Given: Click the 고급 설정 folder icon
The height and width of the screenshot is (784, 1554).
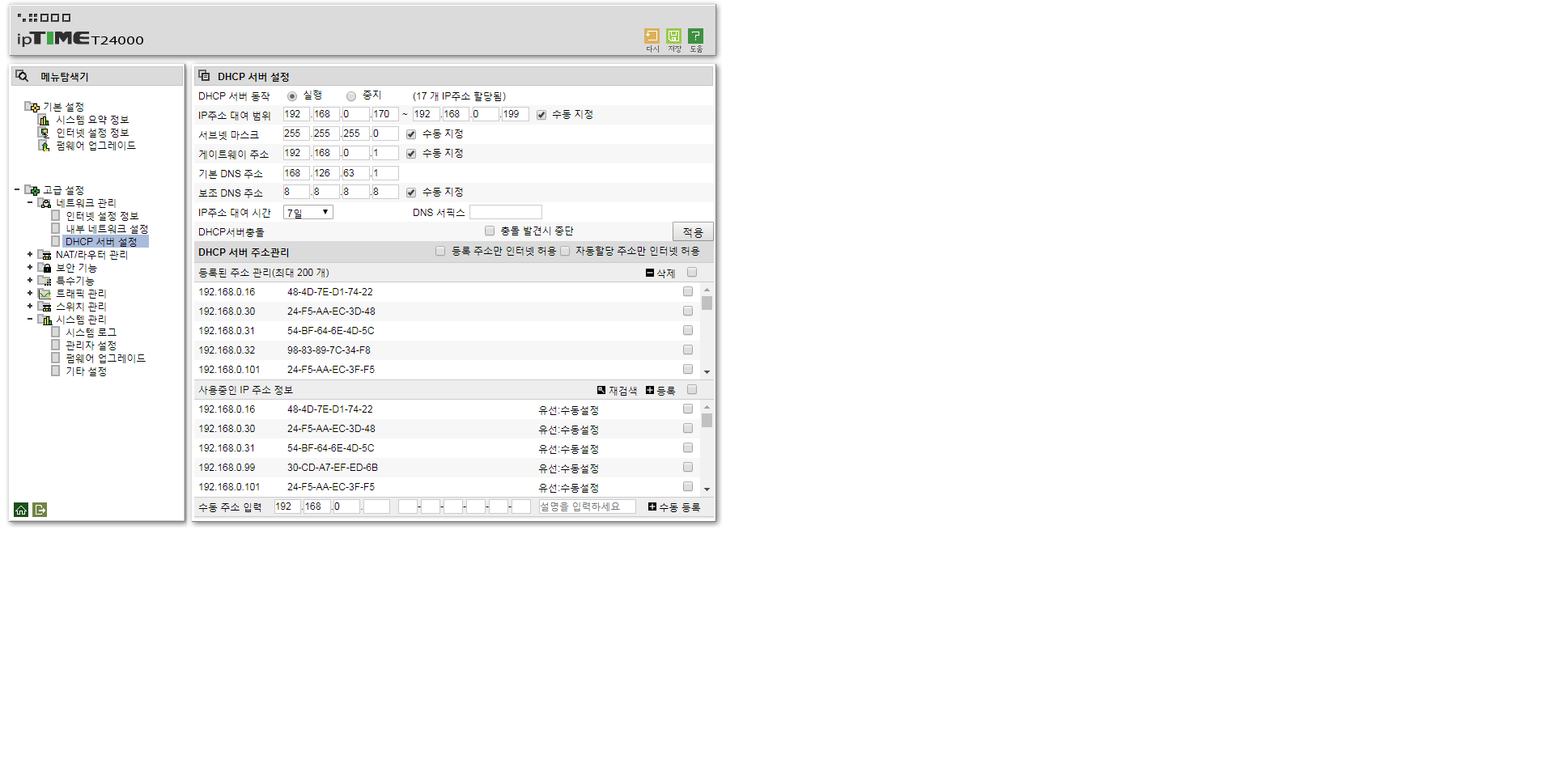Looking at the screenshot, I should click(32, 190).
